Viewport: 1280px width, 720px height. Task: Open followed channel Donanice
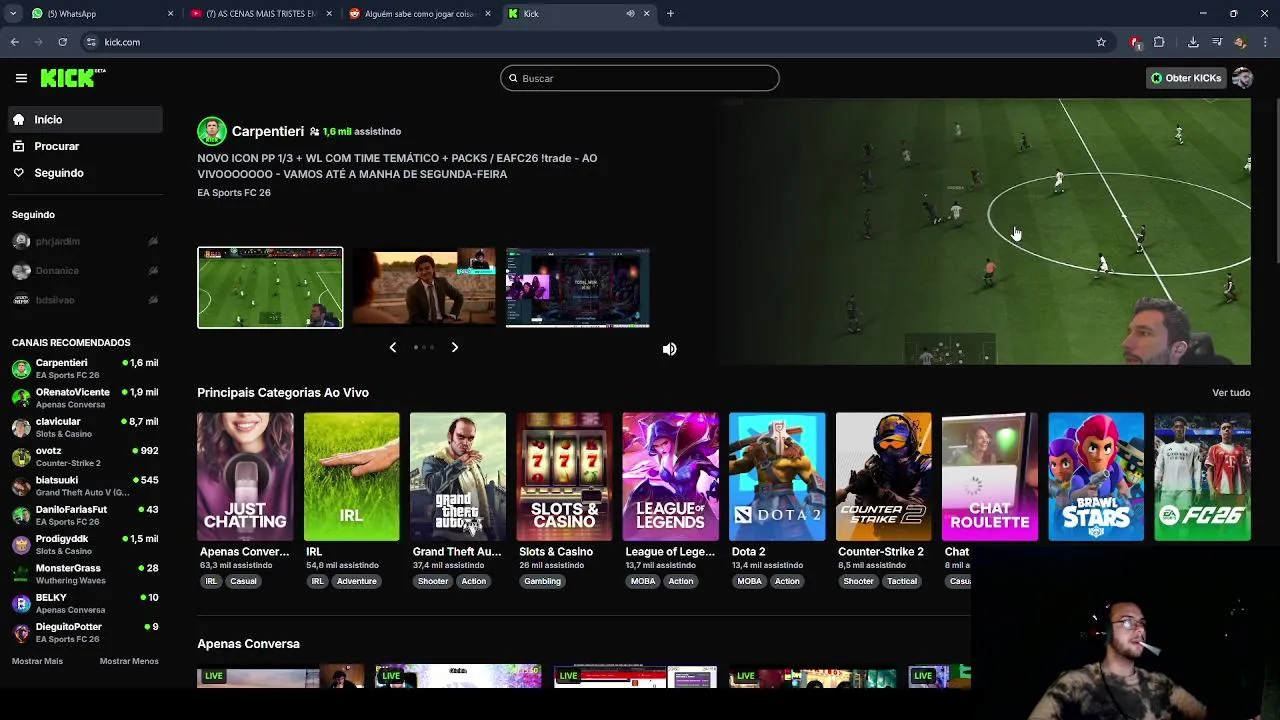[x=85, y=270]
